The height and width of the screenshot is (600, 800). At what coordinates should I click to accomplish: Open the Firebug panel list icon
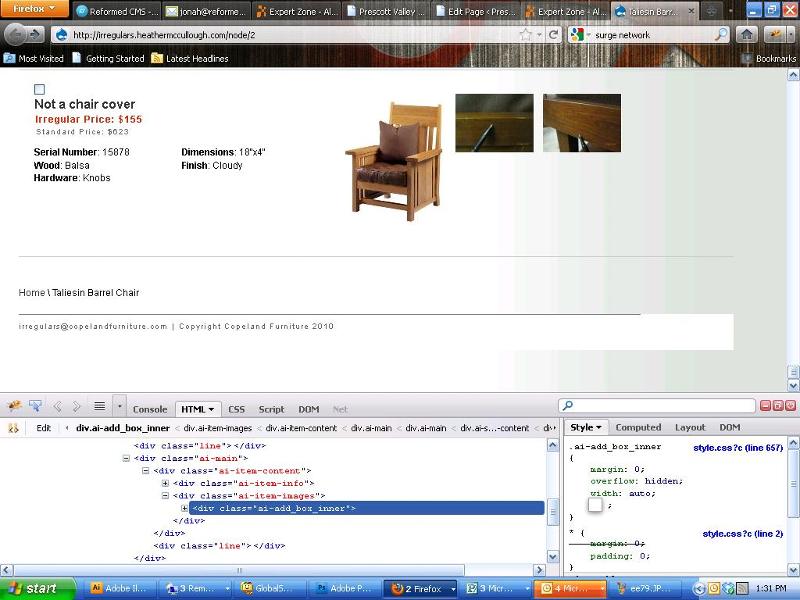(x=99, y=406)
